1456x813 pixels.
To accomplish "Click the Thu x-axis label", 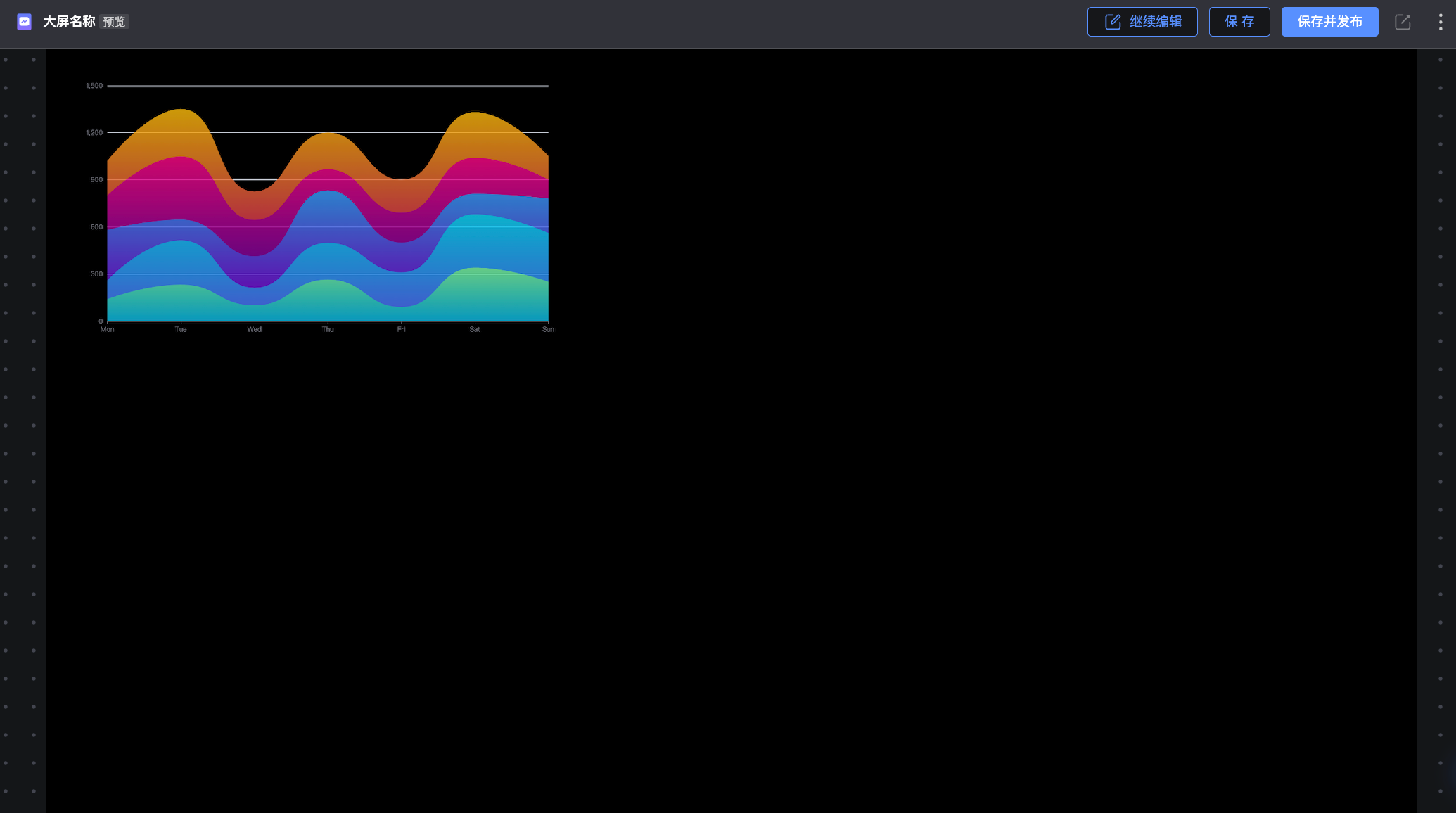I will click(328, 329).
